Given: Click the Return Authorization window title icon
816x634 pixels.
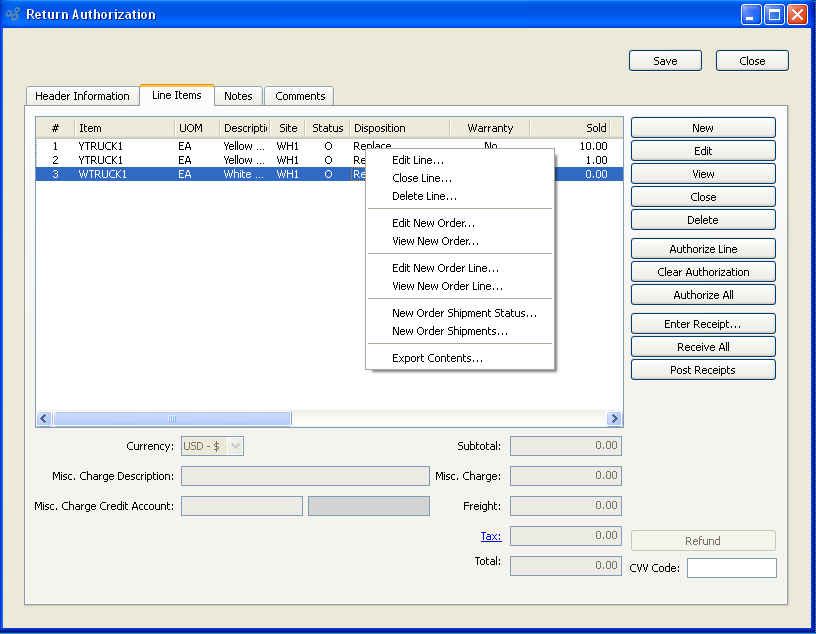Looking at the screenshot, I should tap(13, 15).
